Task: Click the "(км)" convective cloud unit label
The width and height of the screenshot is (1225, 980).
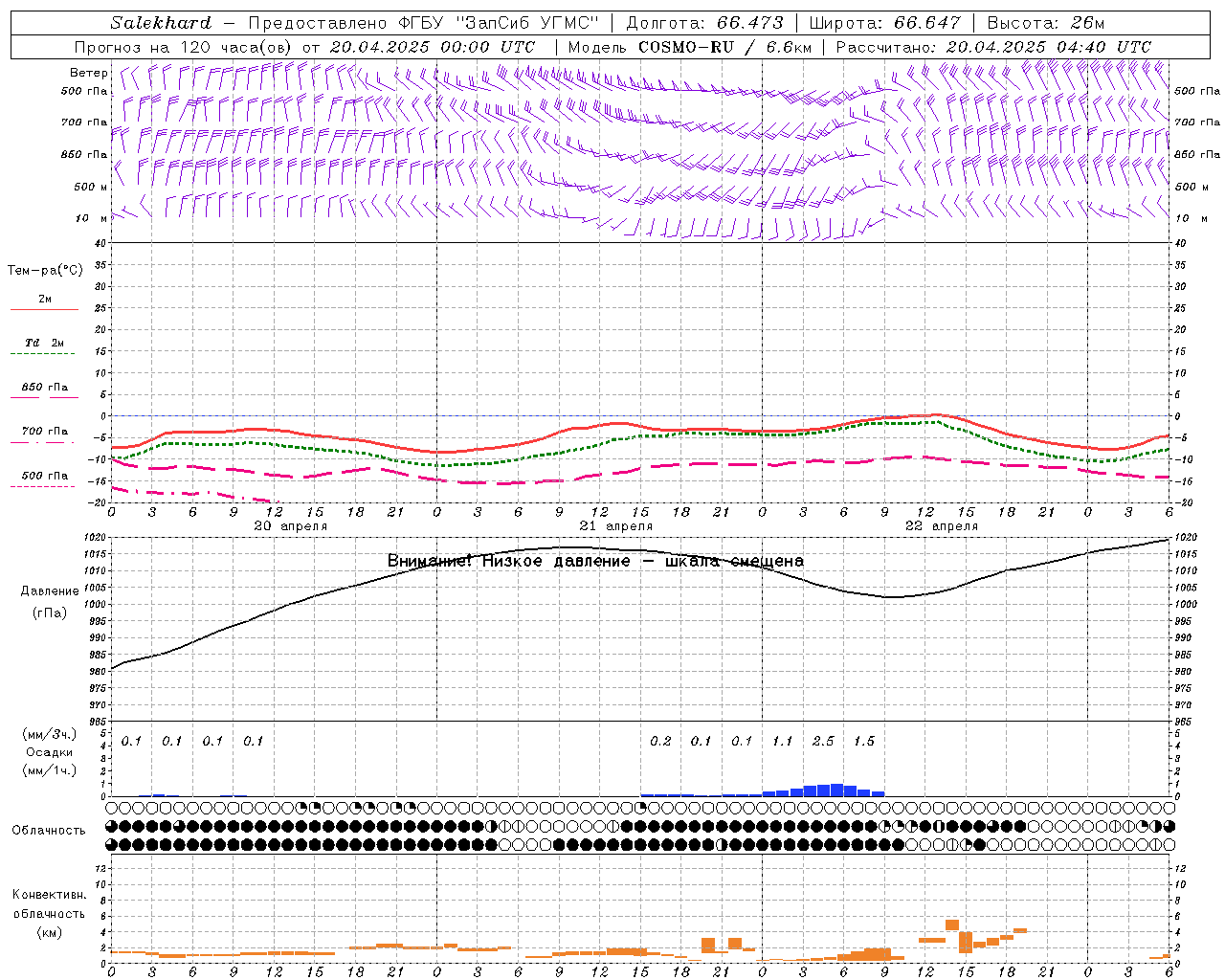Action: (50, 932)
